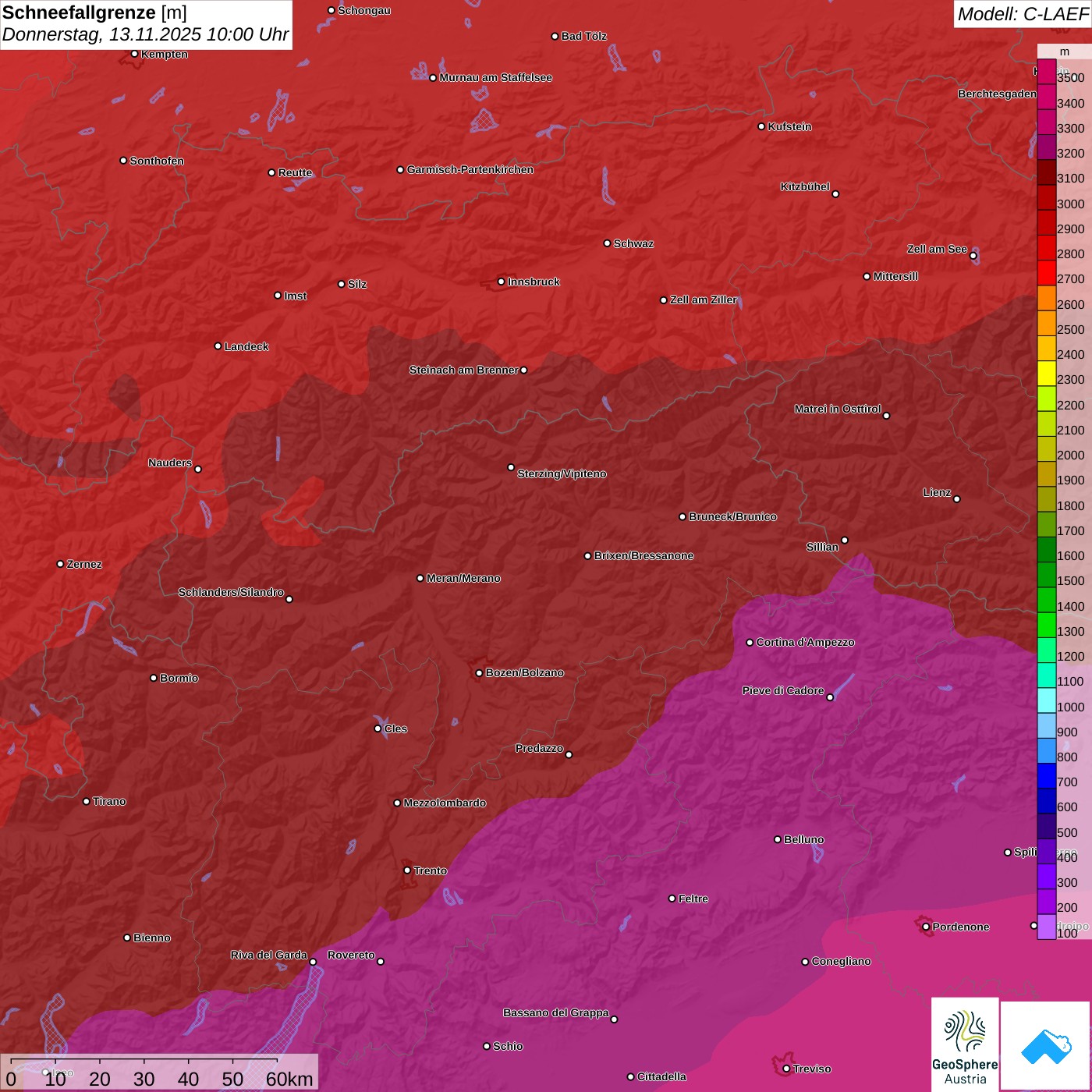Viewport: 1092px width, 1092px height.
Task: Select the 2300 m yellow legend swatch
Action: pos(1047,374)
